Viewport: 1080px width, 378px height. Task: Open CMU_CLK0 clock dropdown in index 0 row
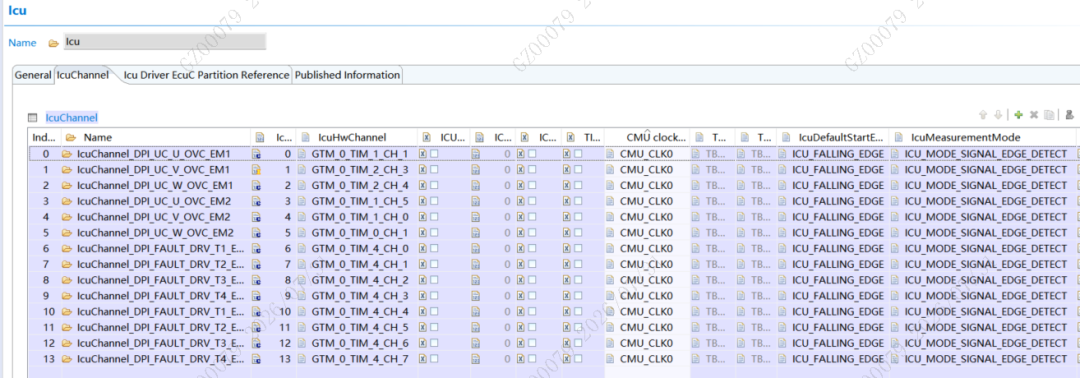pos(647,154)
